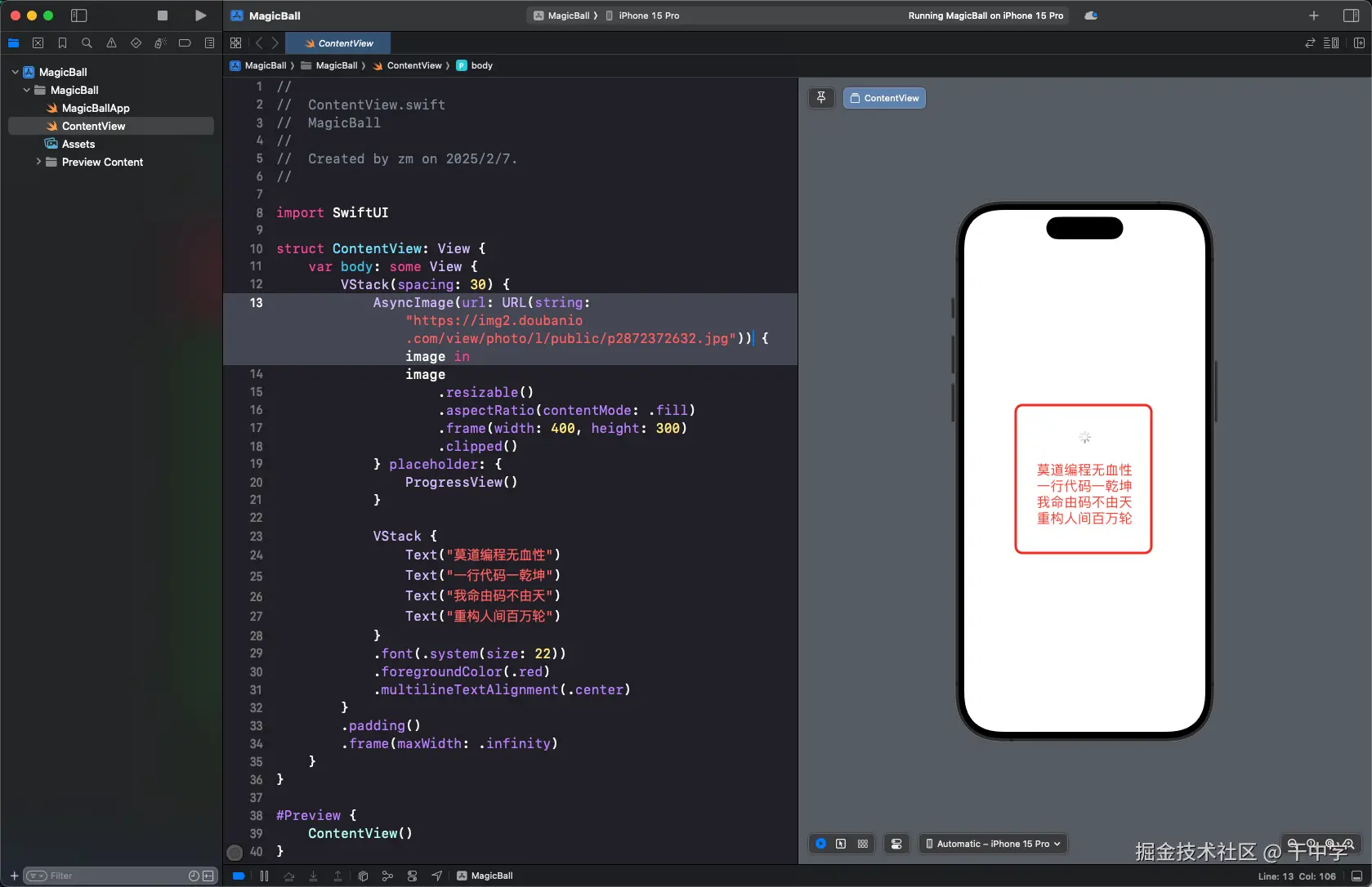Choose iPhone 15 Pro run destination
The height and width of the screenshot is (887, 1372).
643,16
